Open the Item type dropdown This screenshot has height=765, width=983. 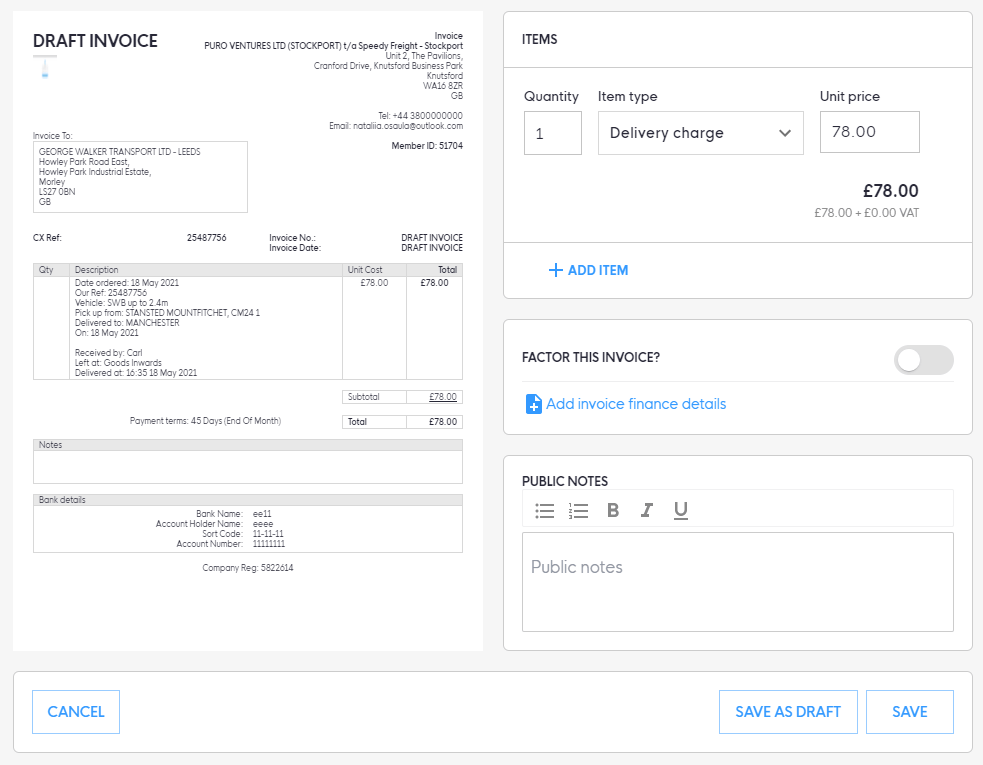(x=700, y=133)
